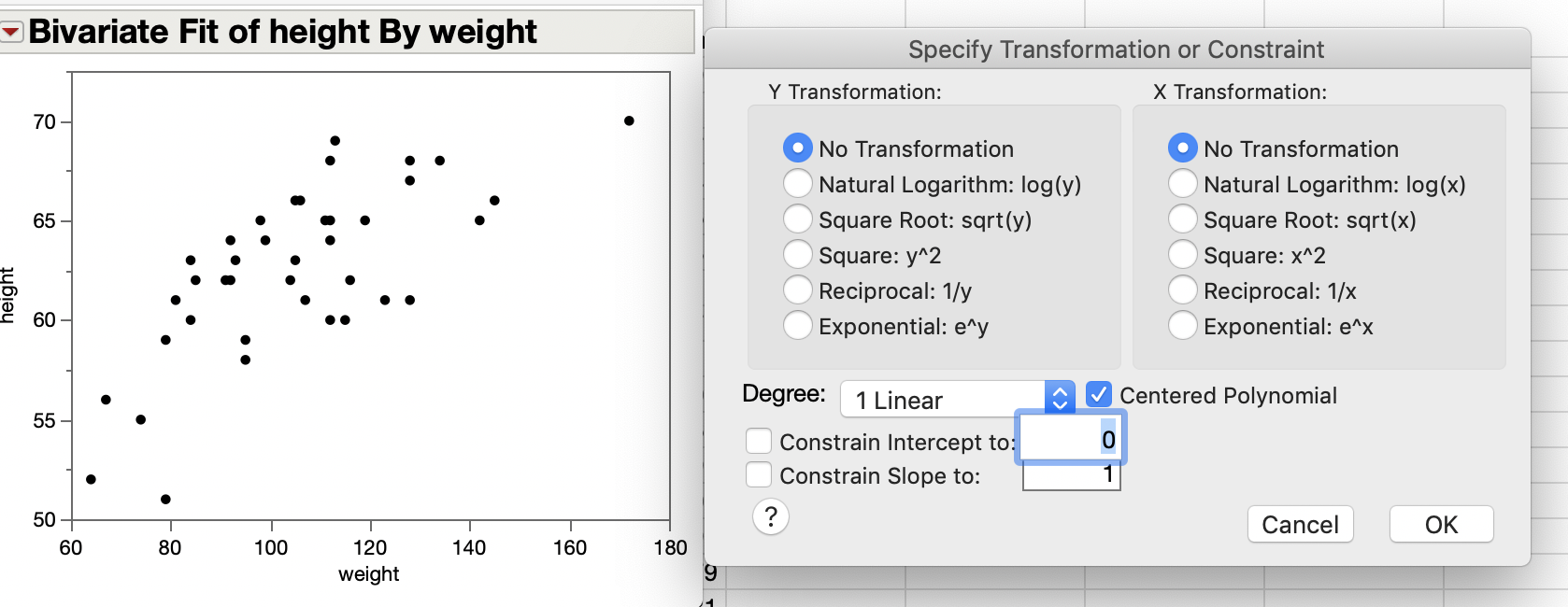The image size is (1568, 607).
Task: Choose Square Root sqrt(x) option
Action: coord(1182,219)
